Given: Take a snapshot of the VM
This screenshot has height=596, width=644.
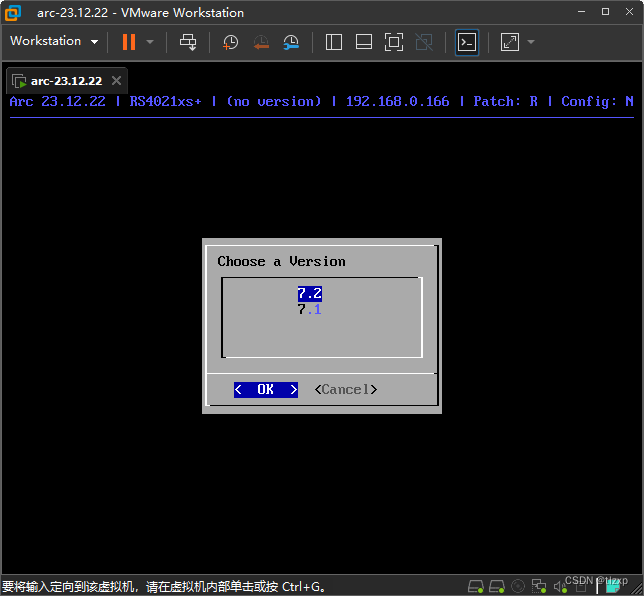Looking at the screenshot, I should (230, 42).
